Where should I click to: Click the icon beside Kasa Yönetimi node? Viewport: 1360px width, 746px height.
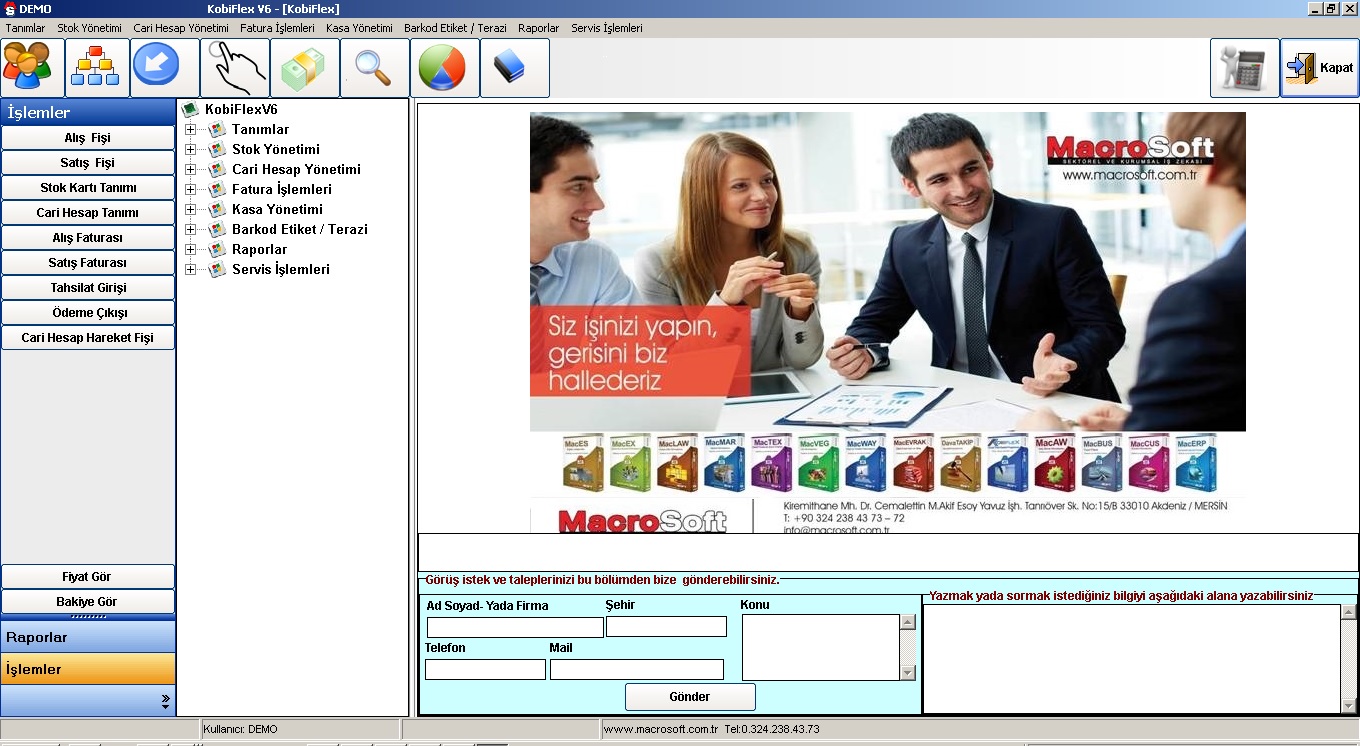coord(217,210)
